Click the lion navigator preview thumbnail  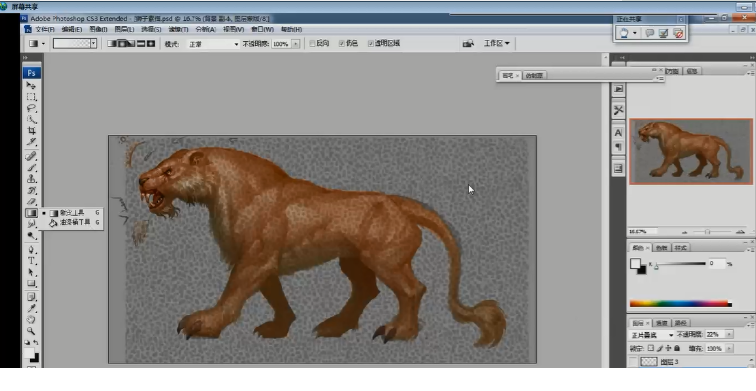691,151
